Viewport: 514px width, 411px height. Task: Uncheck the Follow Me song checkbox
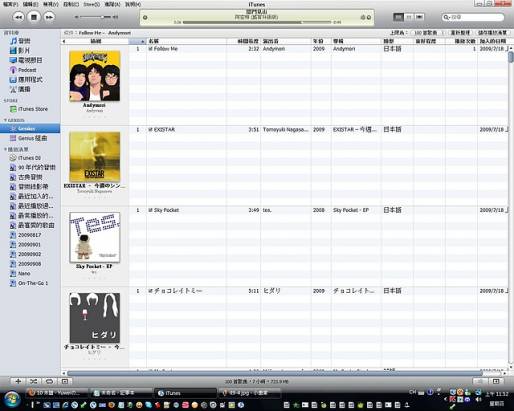(150, 49)
